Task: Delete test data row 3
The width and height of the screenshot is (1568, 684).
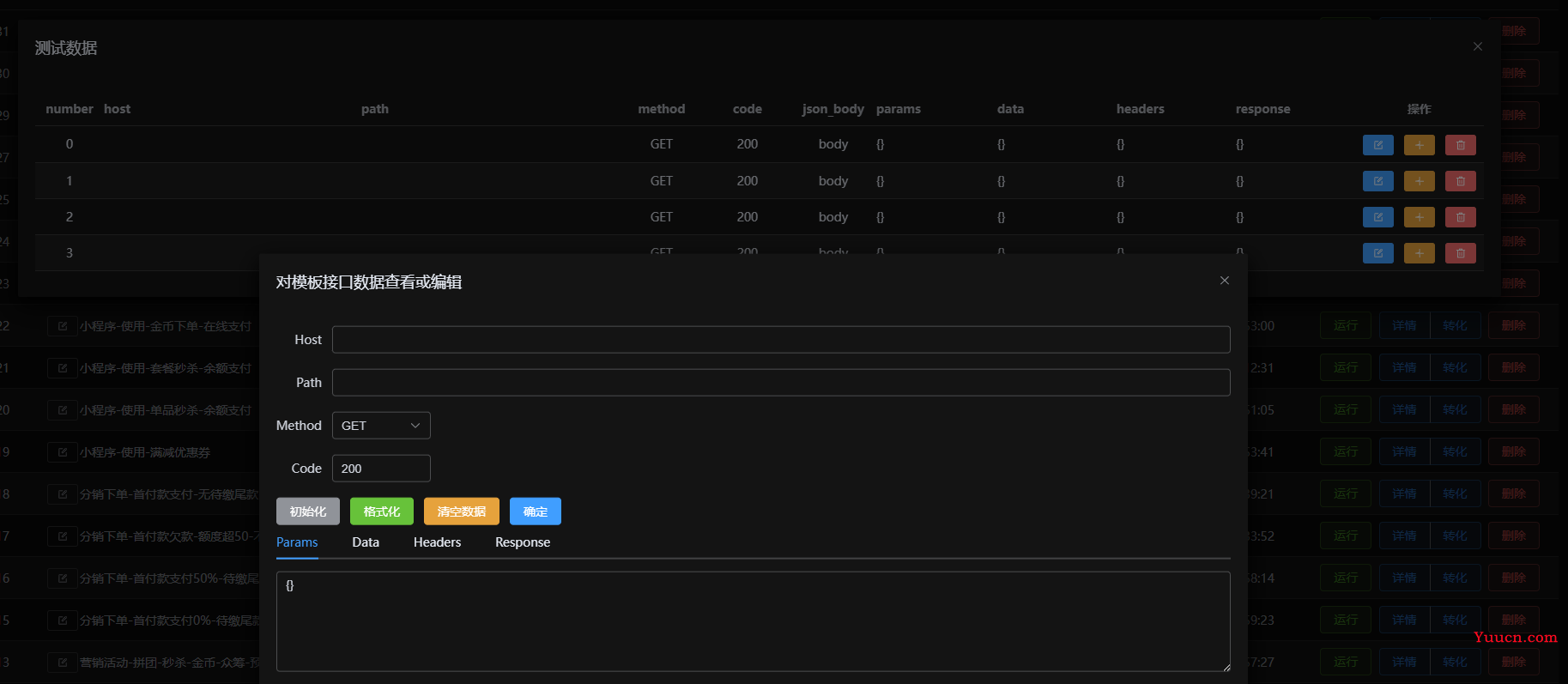Action: coord(1460,253)
